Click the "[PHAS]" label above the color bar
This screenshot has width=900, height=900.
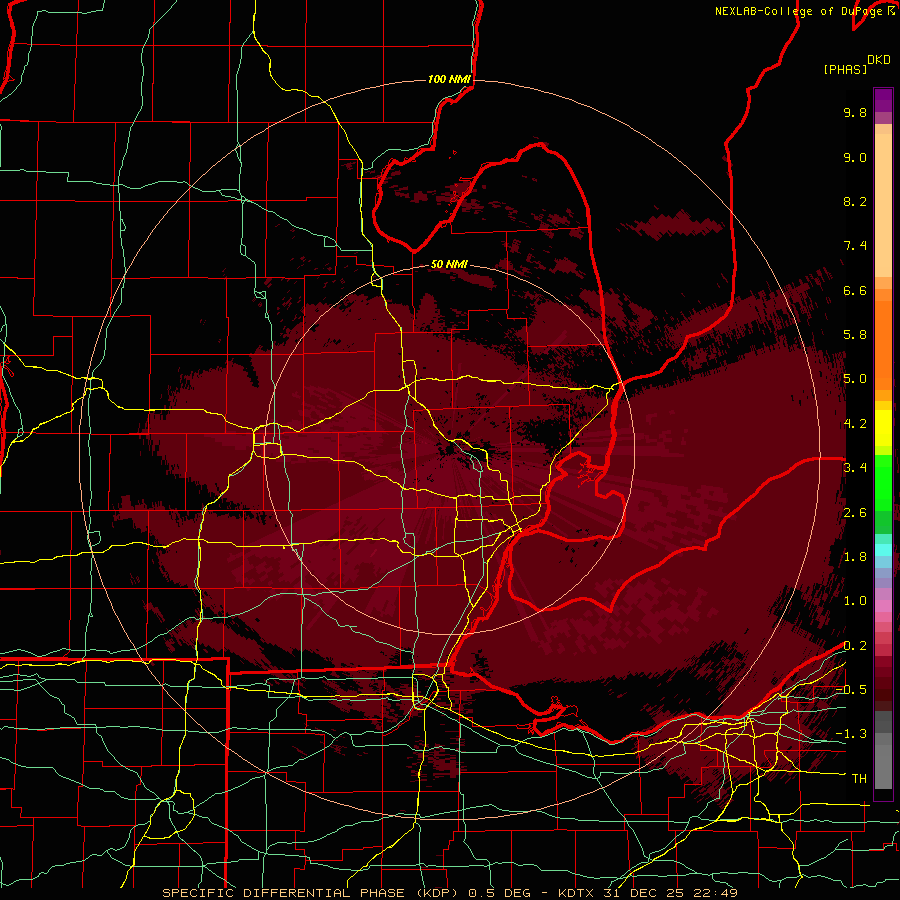point(845,69)
